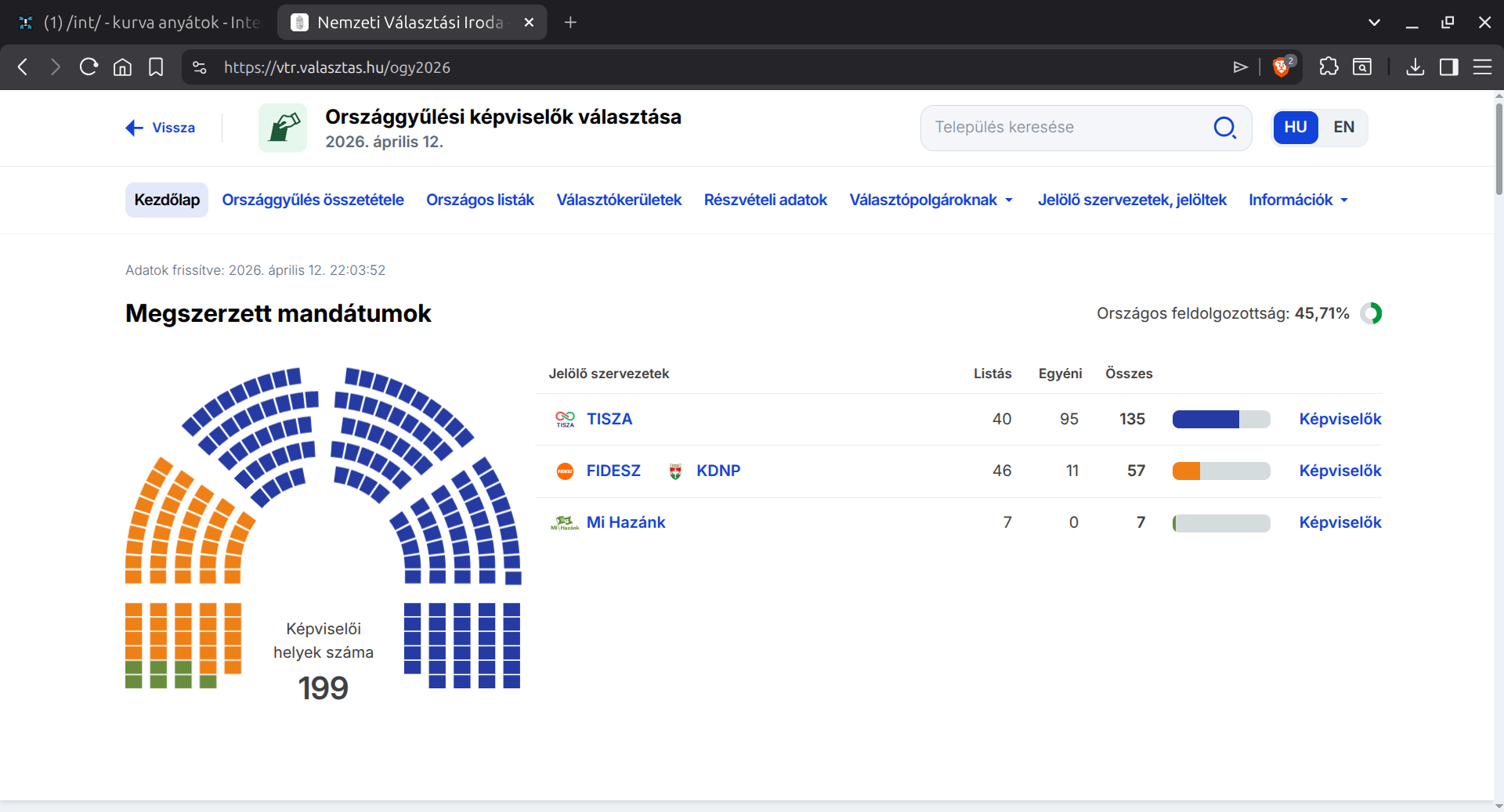Click the send/share arrow icon in address bar
1504x812 pixels.
(x=1240, y=67)
